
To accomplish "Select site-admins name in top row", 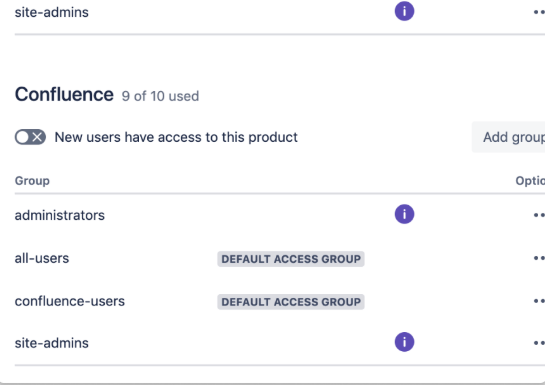I will [51, 13].
